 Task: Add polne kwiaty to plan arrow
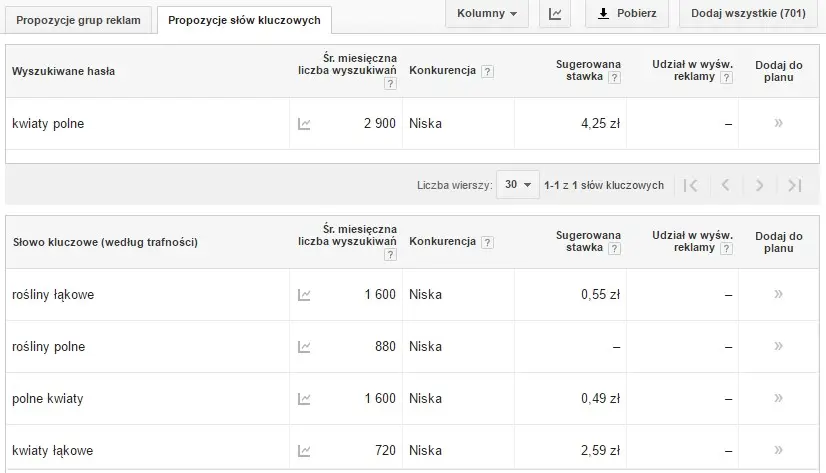coord(778,398)
